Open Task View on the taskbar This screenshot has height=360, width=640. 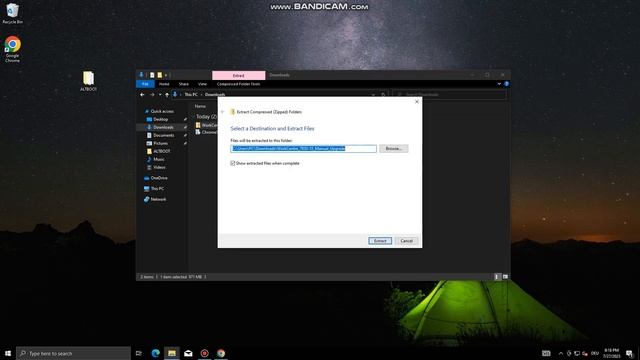coord(139,353)
